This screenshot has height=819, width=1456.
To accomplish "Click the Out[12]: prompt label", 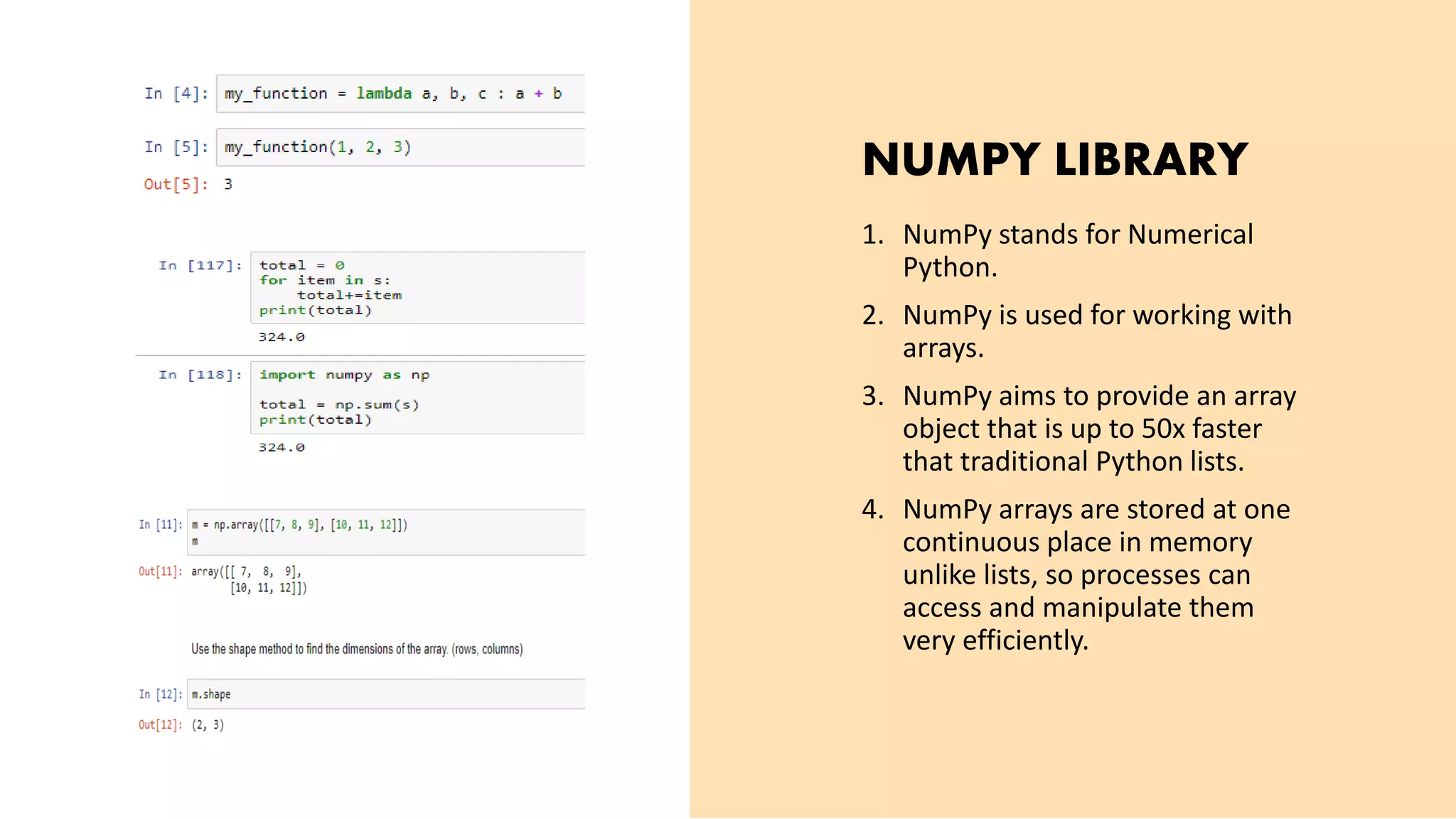I will point(161,724).
